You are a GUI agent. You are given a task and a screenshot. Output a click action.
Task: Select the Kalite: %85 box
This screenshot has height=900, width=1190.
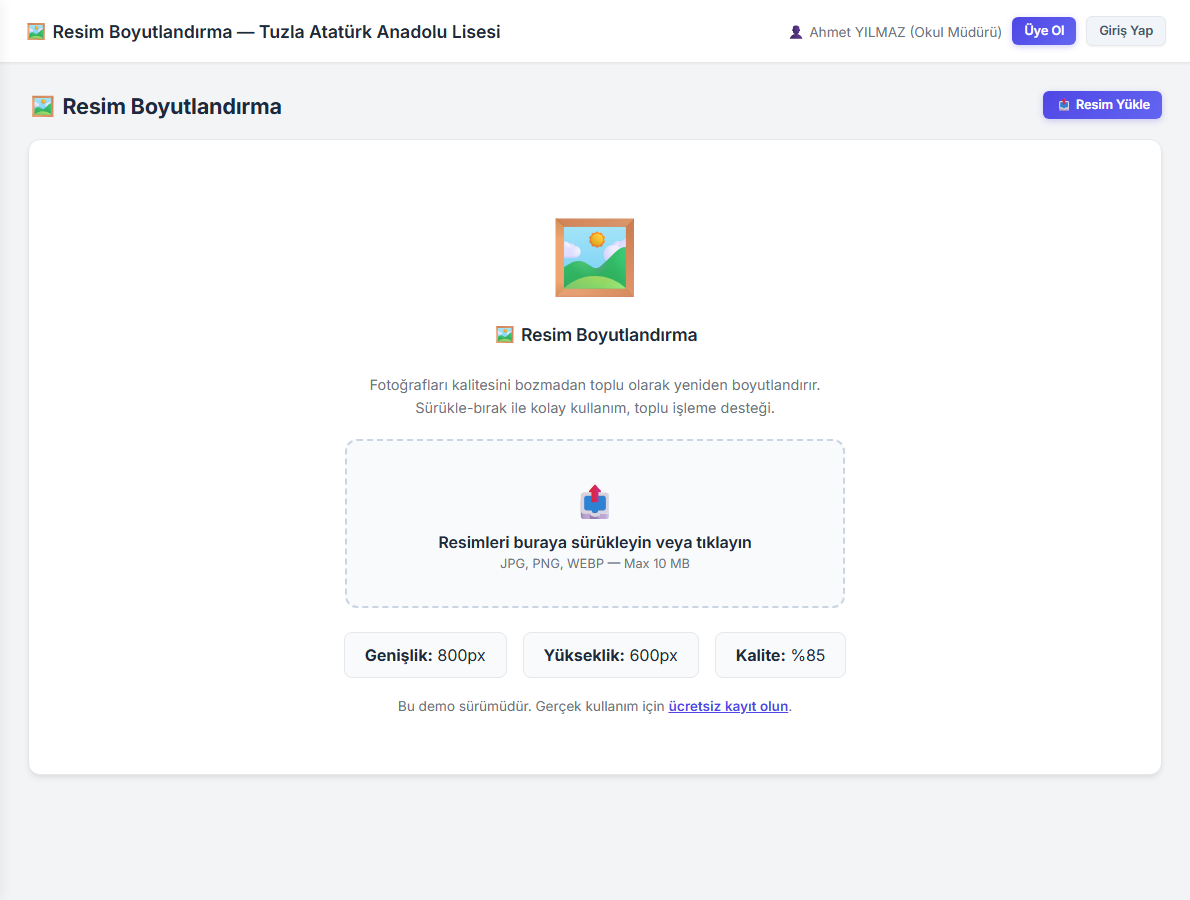(780, 655)
